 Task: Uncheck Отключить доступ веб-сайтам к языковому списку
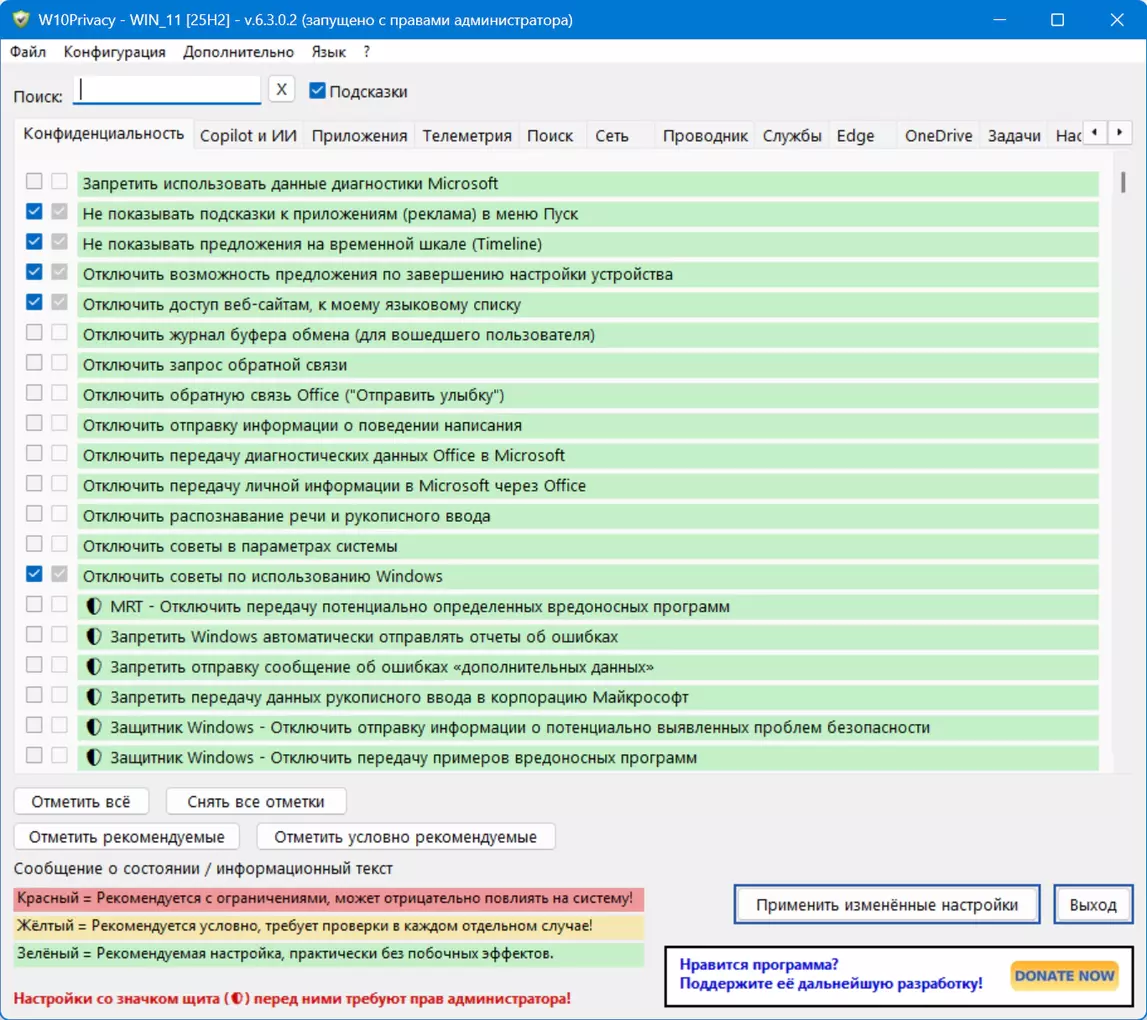34,302
